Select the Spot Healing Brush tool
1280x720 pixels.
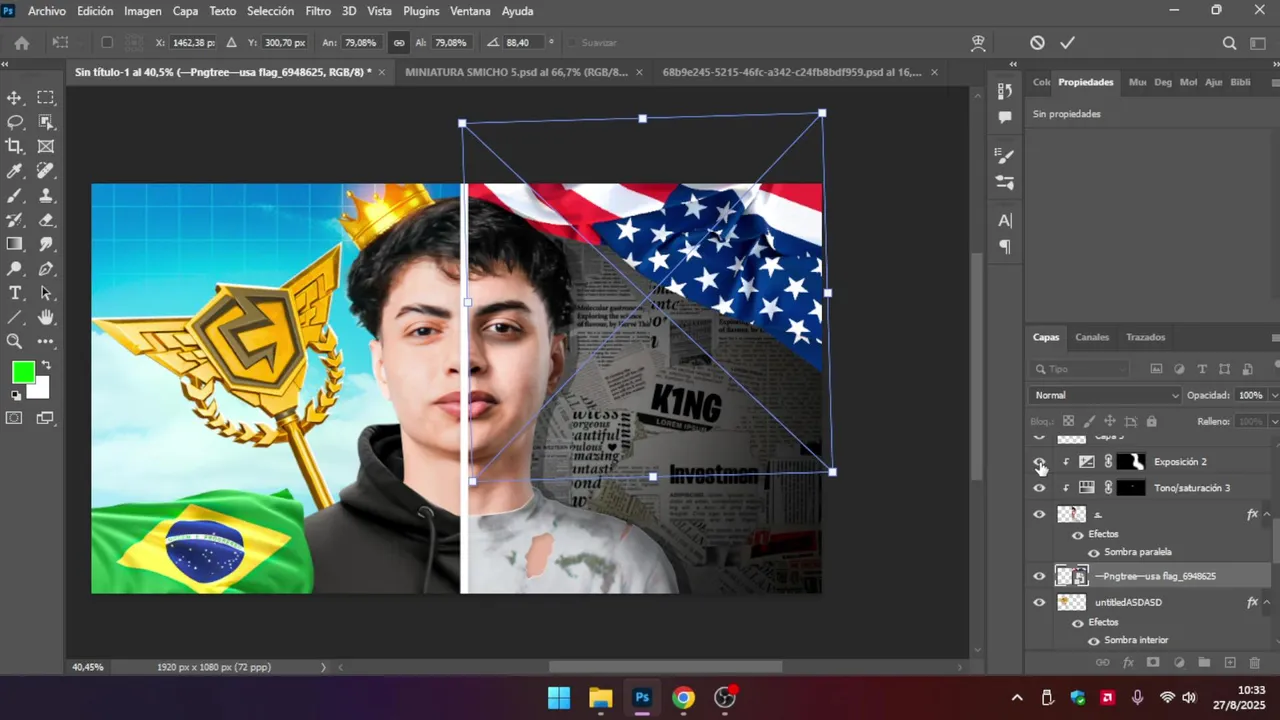[x=46, y=171]
